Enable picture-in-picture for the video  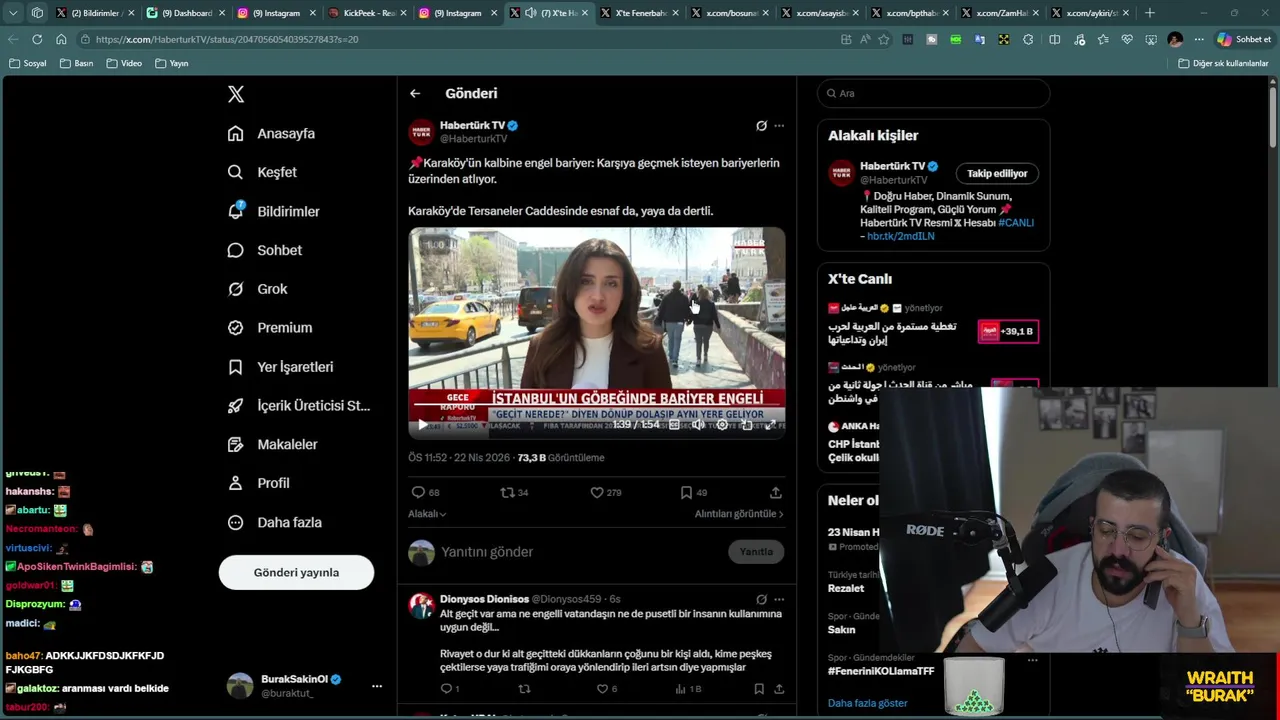pos(747,425)
